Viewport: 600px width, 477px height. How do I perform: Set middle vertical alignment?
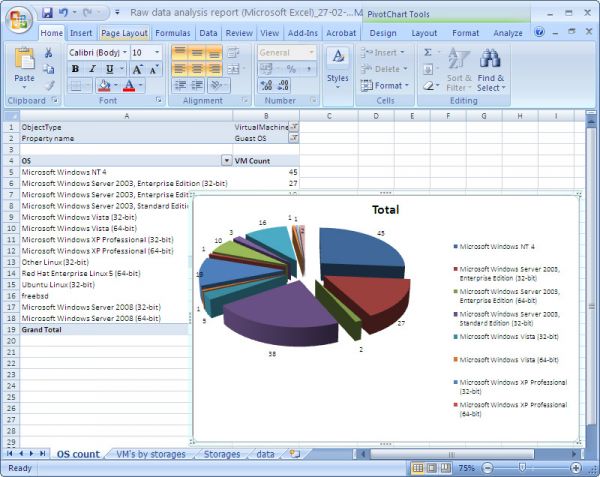pyautogui.click(x=197, y=52)
